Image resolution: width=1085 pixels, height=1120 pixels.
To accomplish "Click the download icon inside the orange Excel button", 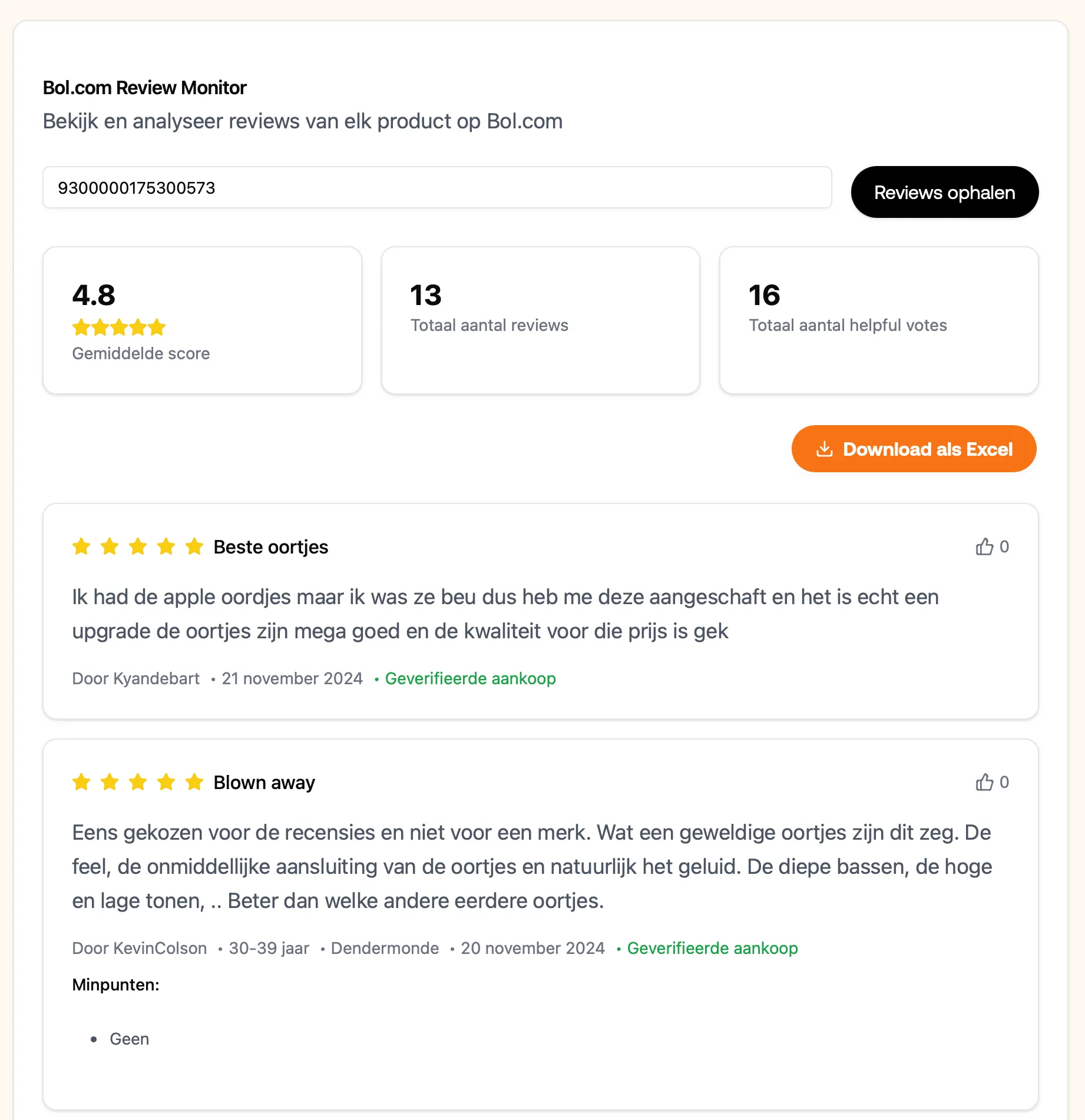I will pos(824,449).
